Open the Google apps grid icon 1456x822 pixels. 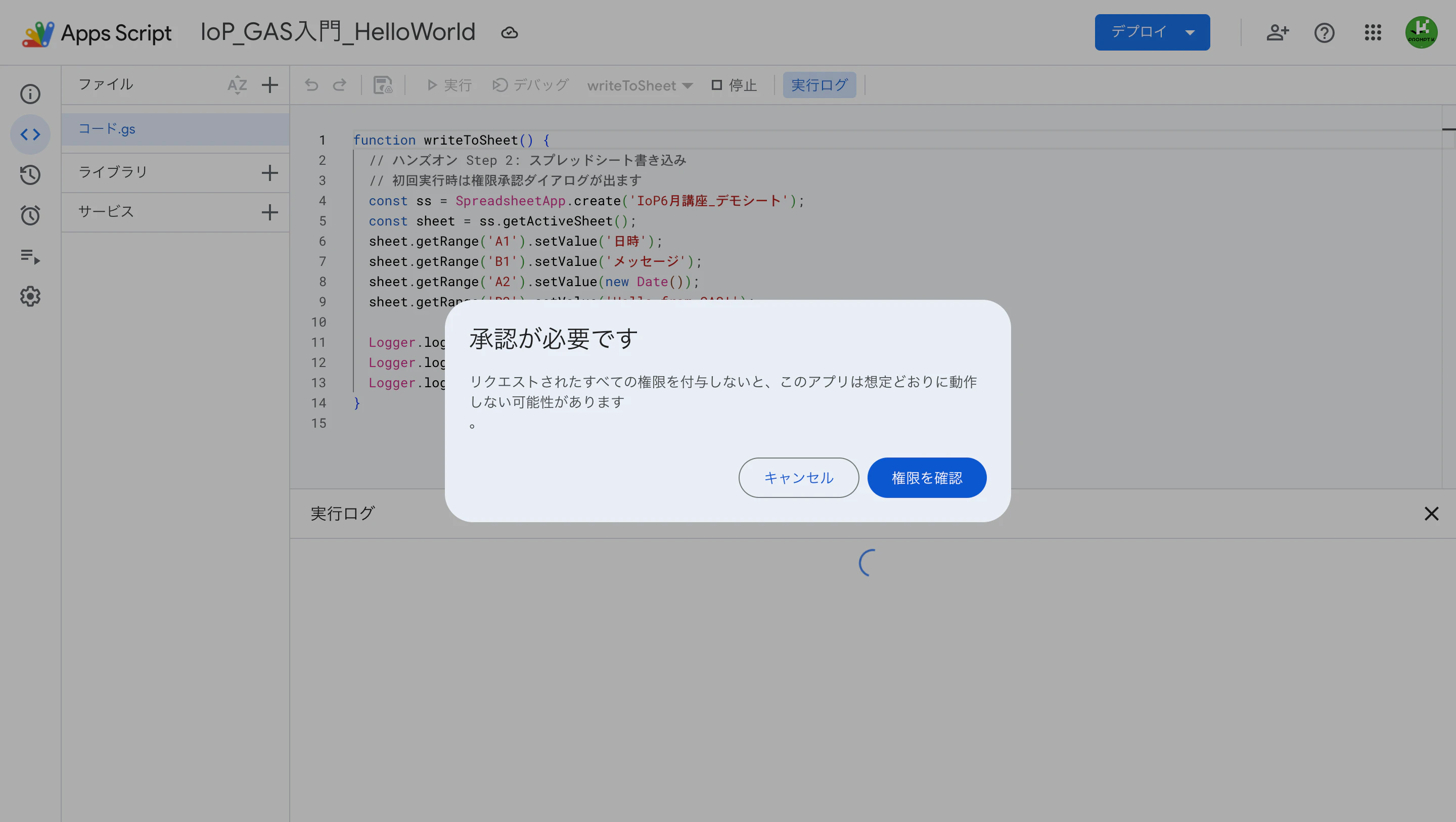coord(1373,33)
